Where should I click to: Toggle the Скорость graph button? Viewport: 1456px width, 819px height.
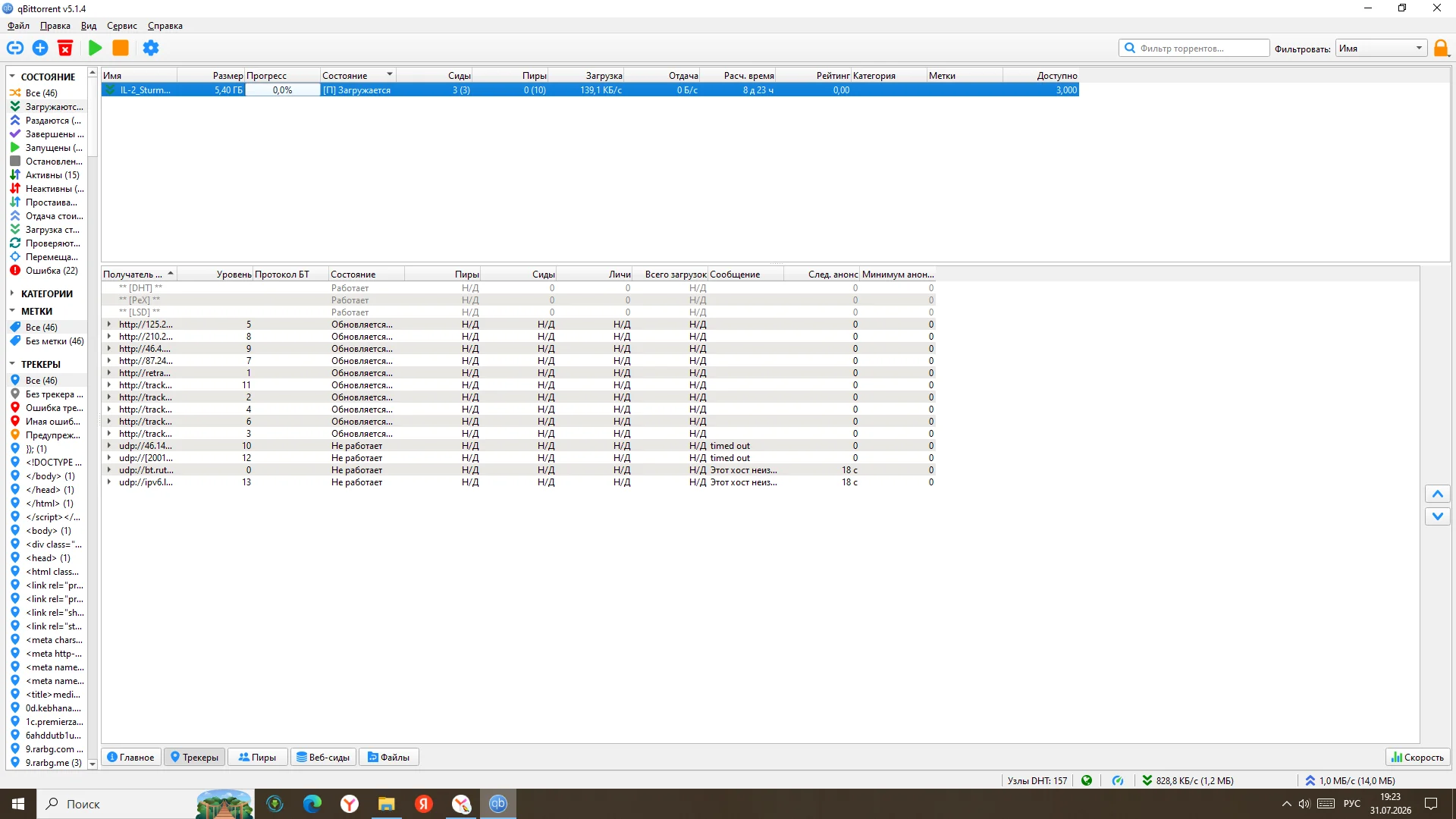(x=1417, y=758)
